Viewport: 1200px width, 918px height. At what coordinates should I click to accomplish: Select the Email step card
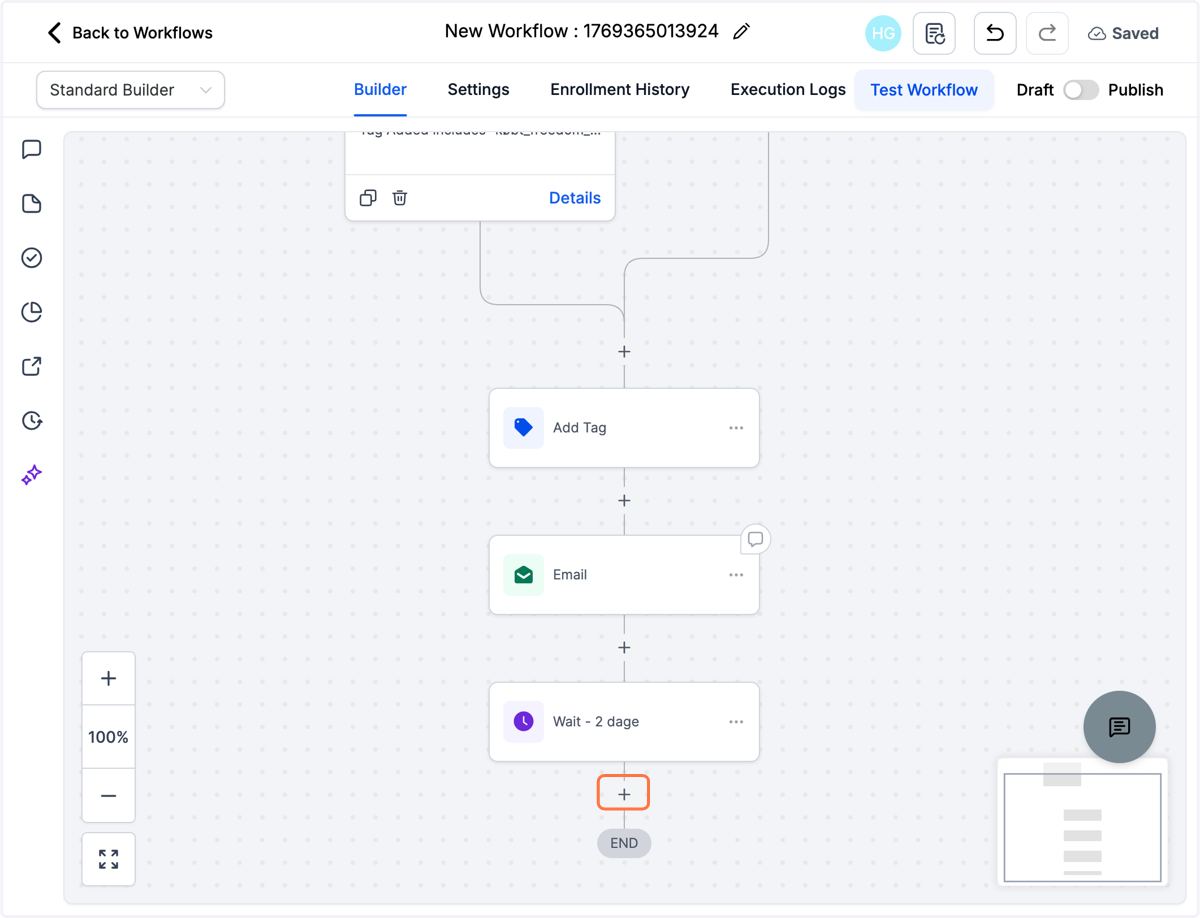624,575
